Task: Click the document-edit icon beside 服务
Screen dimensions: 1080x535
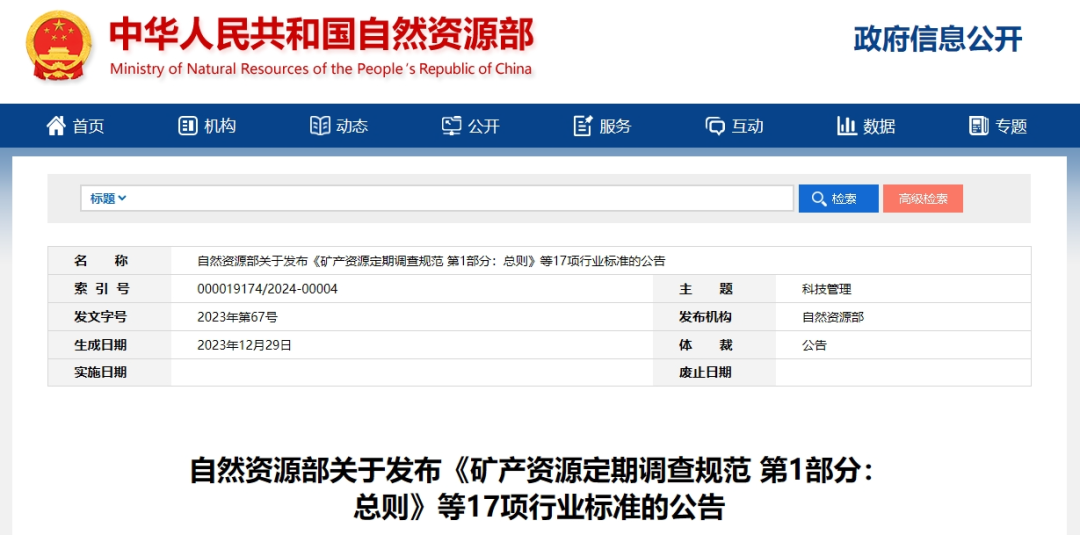Action: click(x=583, y=126)
